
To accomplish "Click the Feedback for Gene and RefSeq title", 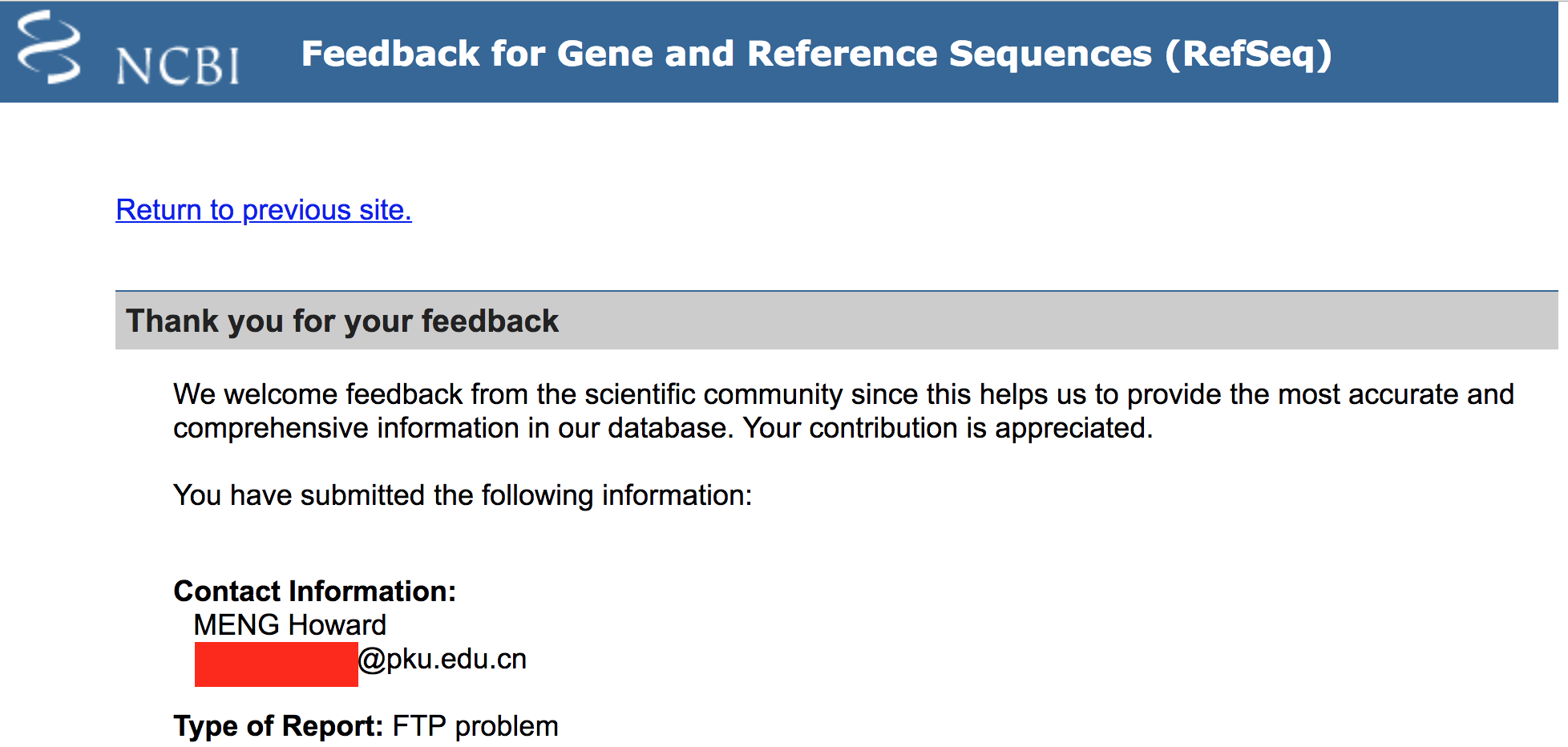I will 815,54.
